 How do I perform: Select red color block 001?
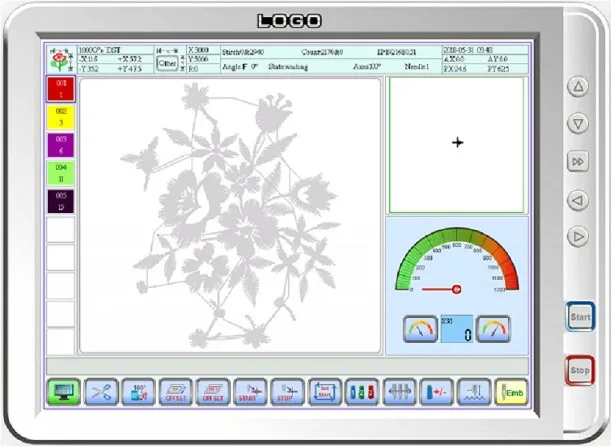(x=61, y=89)
